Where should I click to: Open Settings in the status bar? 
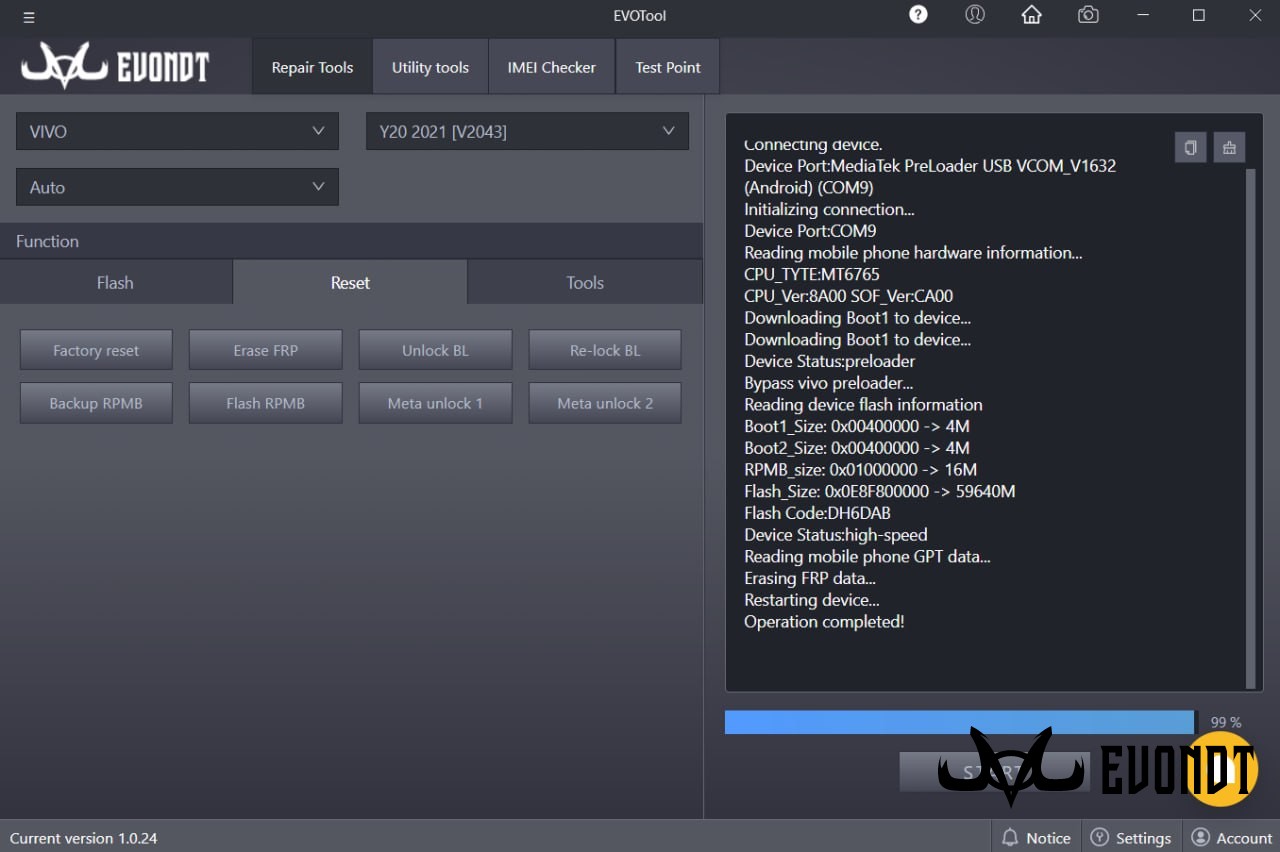[1131, 838]
